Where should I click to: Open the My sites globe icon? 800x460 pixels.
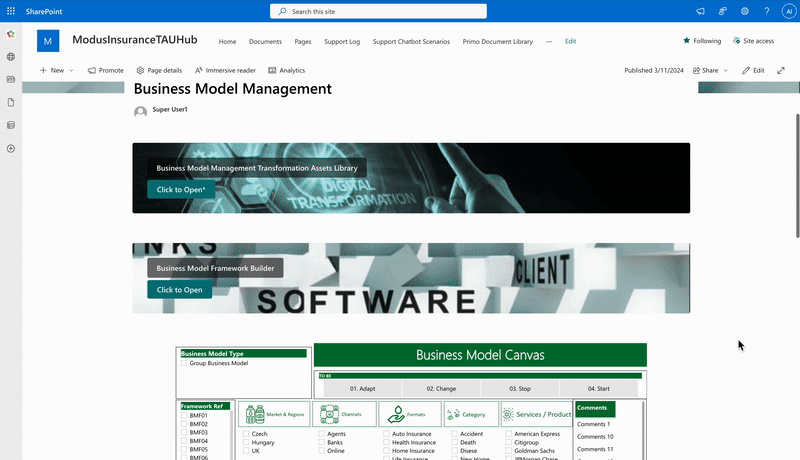[x=11, y=57]
